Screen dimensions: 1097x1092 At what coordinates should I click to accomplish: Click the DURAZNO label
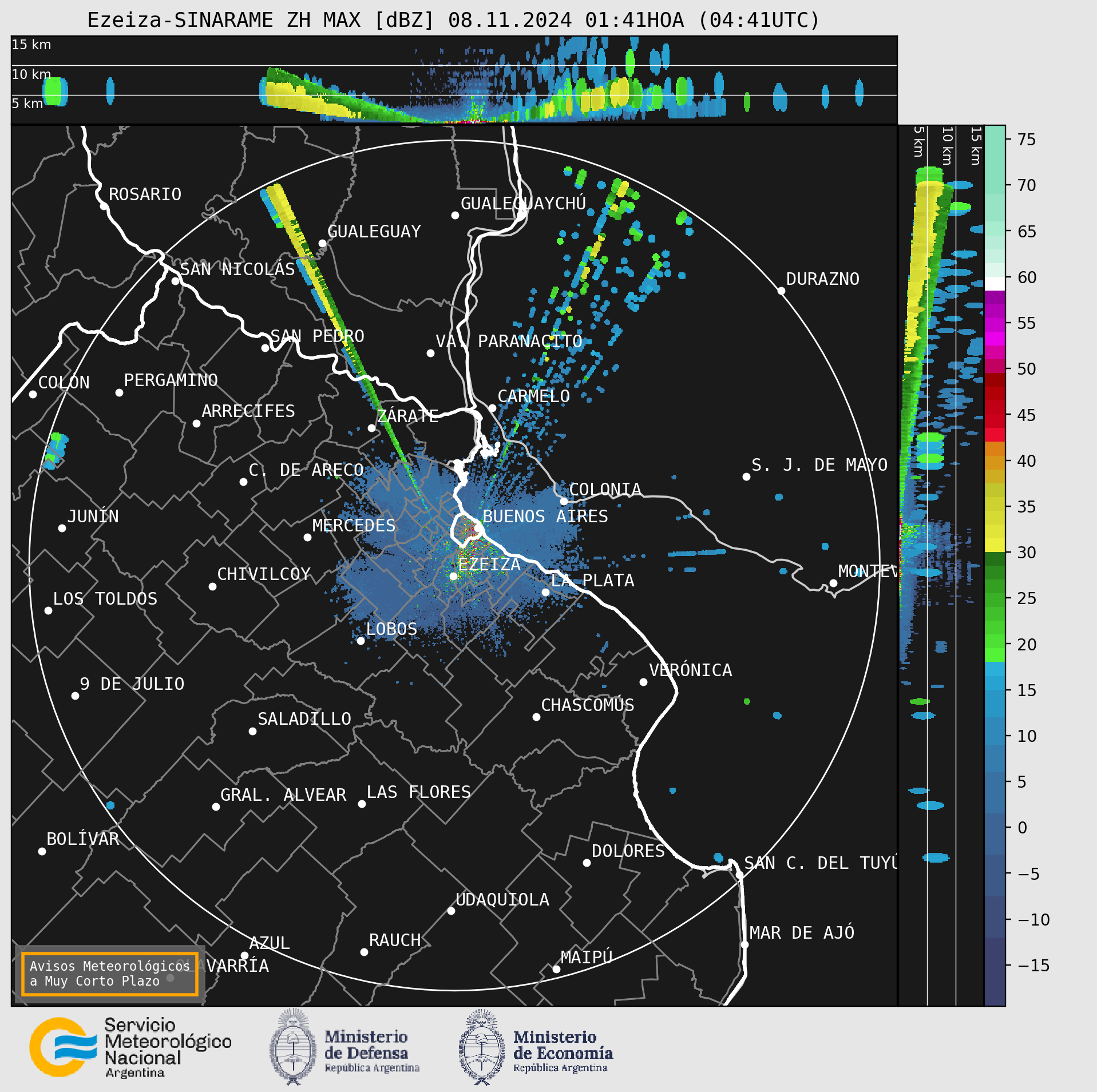point(822,279)
